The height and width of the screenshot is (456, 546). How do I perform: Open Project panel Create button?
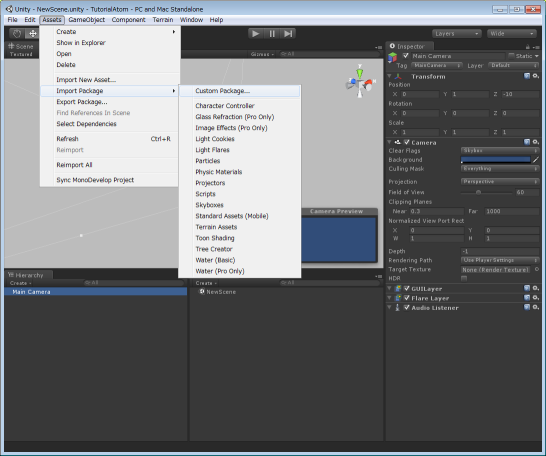point(206,283)
